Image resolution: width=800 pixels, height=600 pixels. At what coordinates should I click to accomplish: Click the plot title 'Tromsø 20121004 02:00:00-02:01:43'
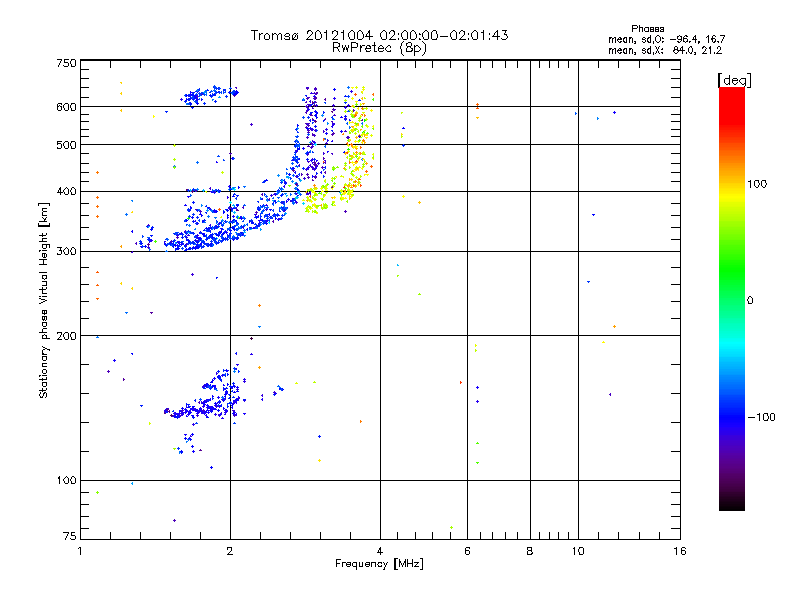tap(379, 35)
